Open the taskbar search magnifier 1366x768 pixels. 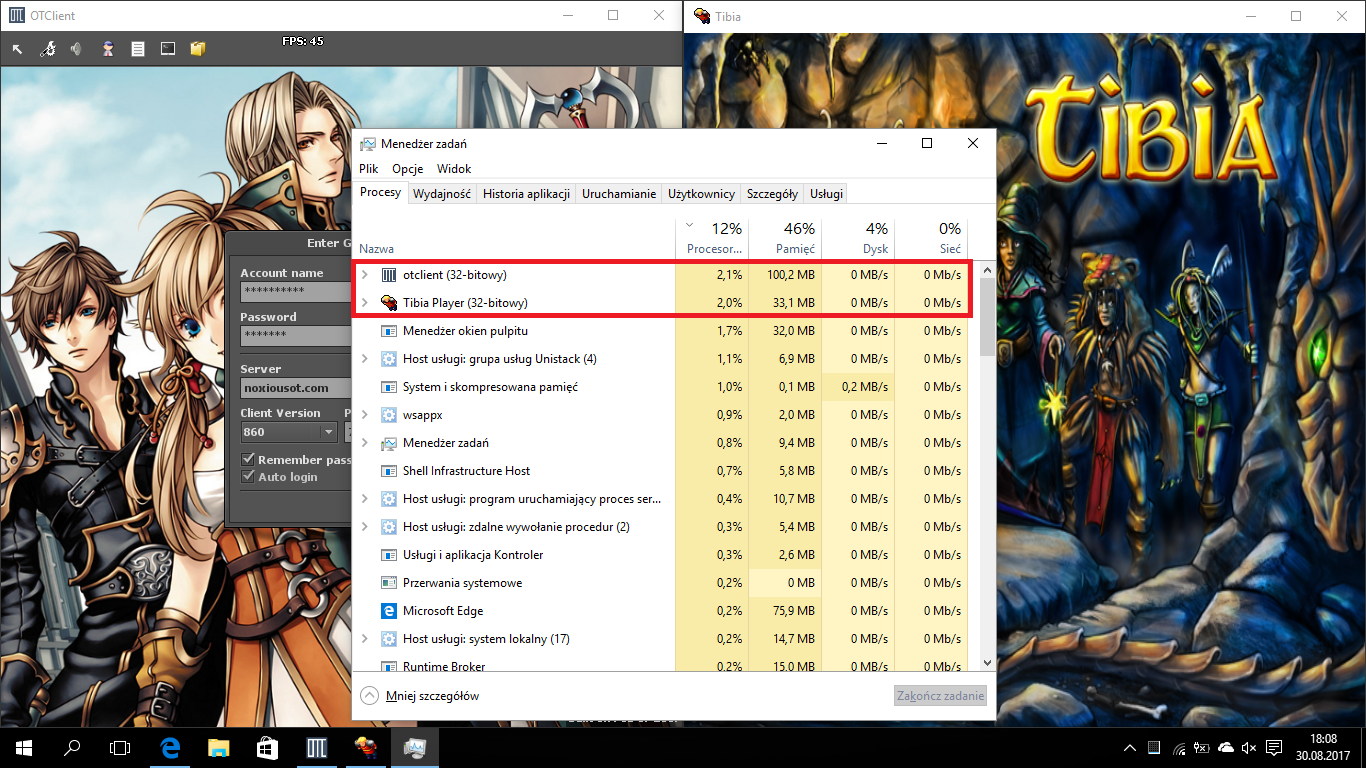72,747
